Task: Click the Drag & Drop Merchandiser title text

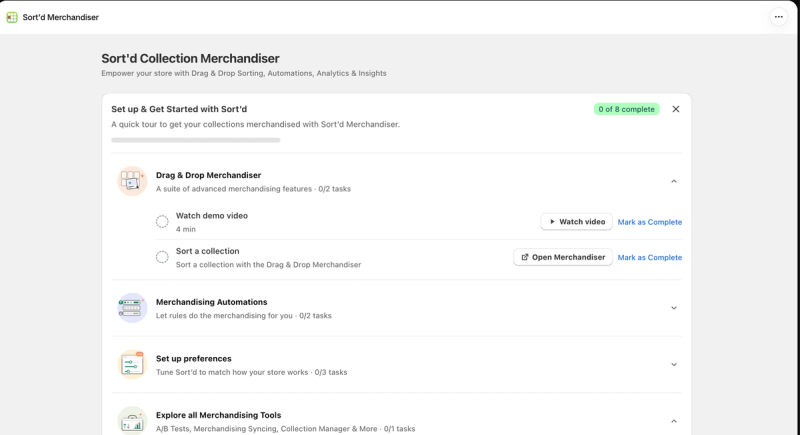Action: (208, 175)
